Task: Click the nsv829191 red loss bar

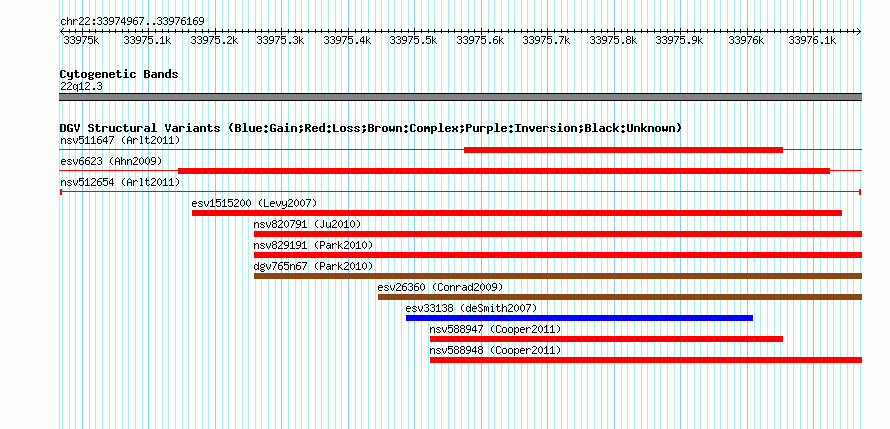Action: [558, 255]
